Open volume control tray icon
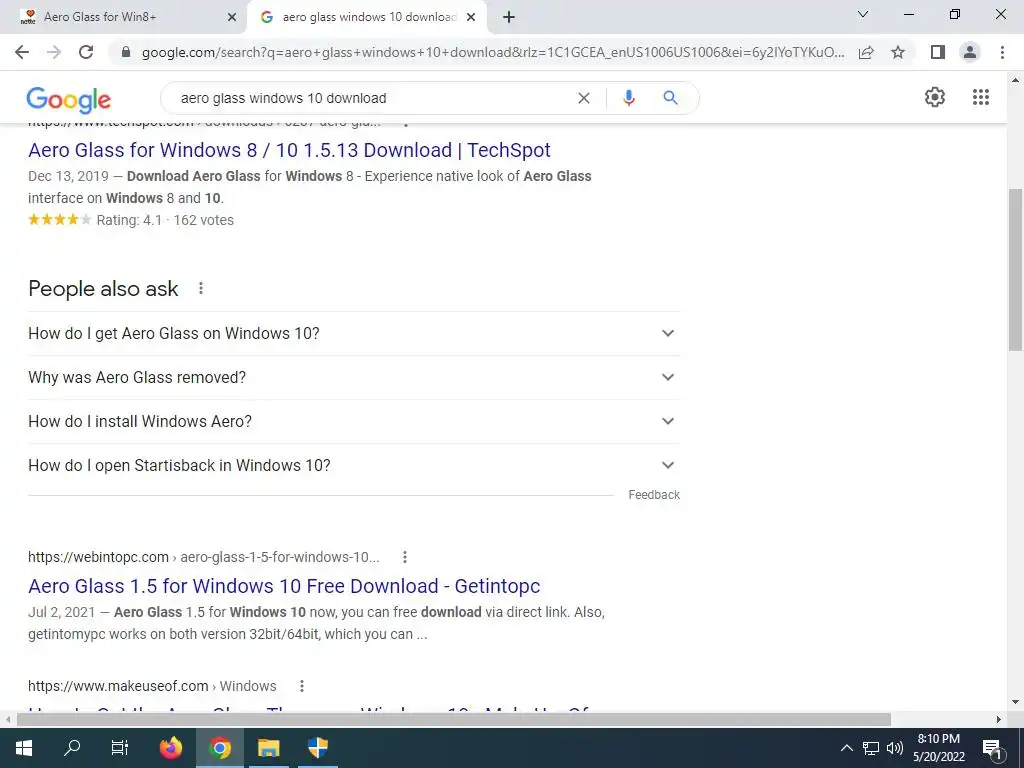1024x768 pixels. (895, 748)
